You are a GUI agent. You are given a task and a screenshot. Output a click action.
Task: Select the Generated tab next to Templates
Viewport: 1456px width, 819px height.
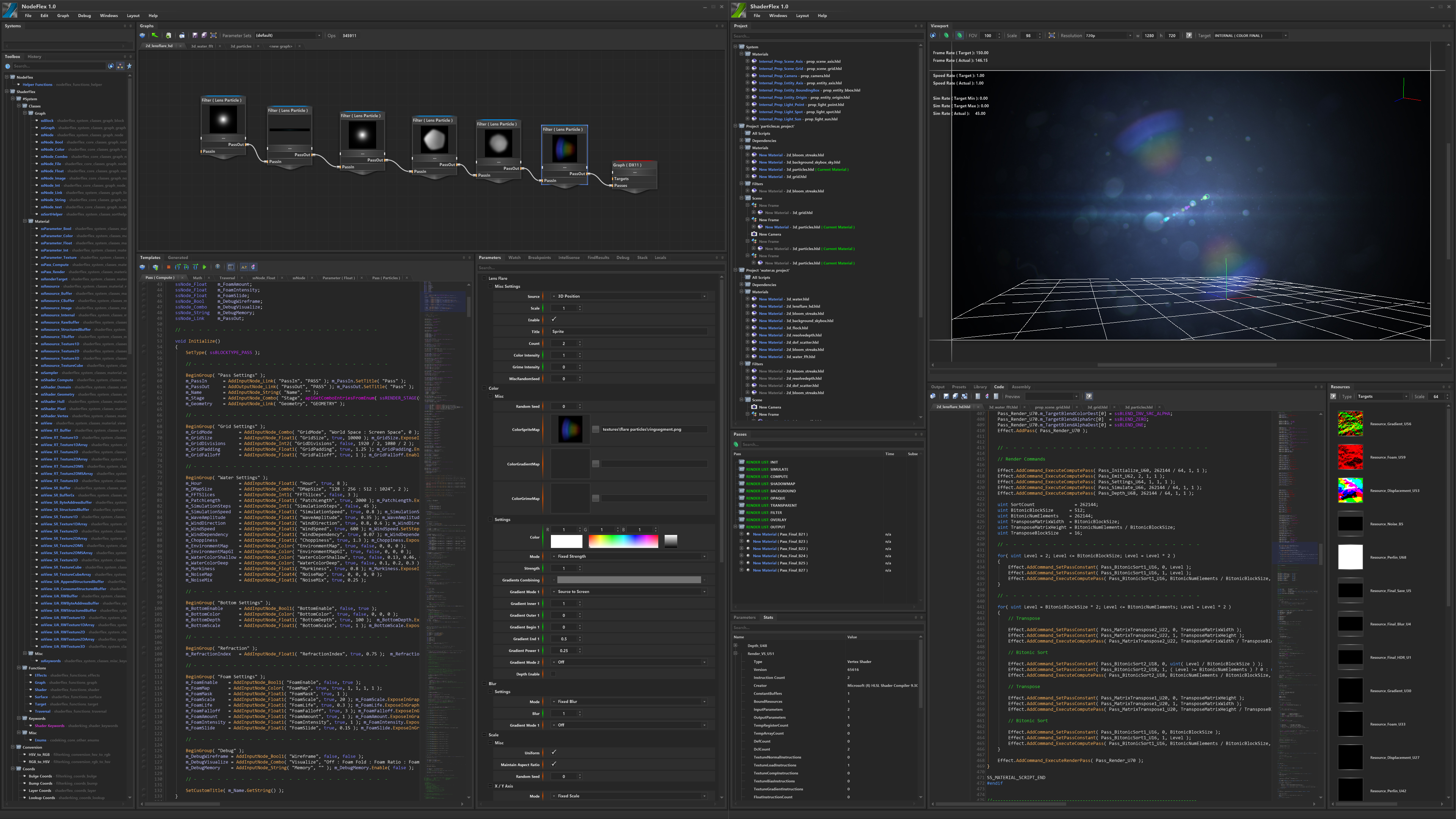[x=177, y=258]
